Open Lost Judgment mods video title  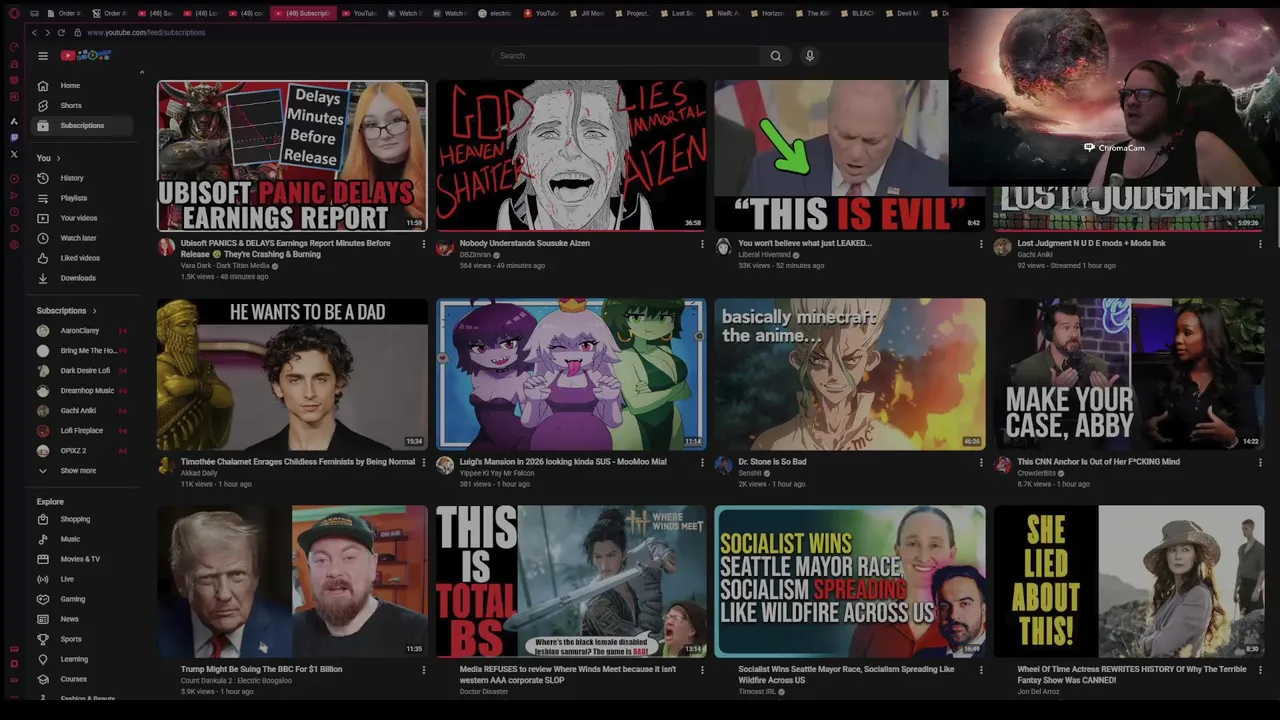click(1091, 244)
